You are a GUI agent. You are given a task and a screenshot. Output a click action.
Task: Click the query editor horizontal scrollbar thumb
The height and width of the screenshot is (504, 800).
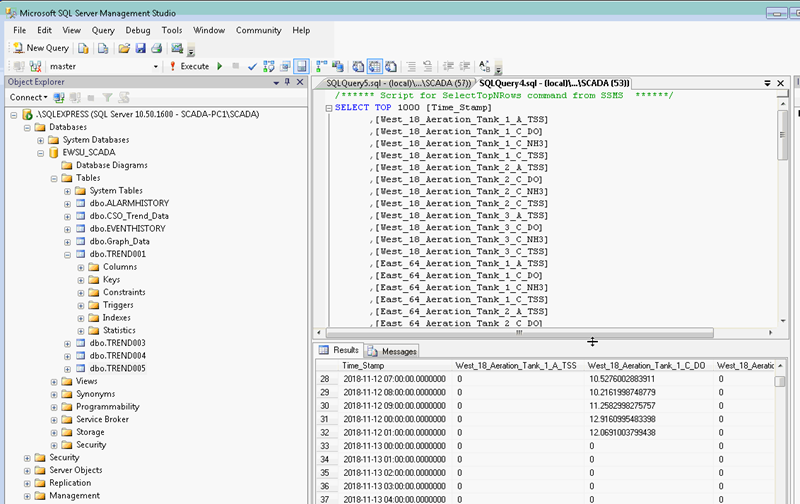click(x=519, y=333)
